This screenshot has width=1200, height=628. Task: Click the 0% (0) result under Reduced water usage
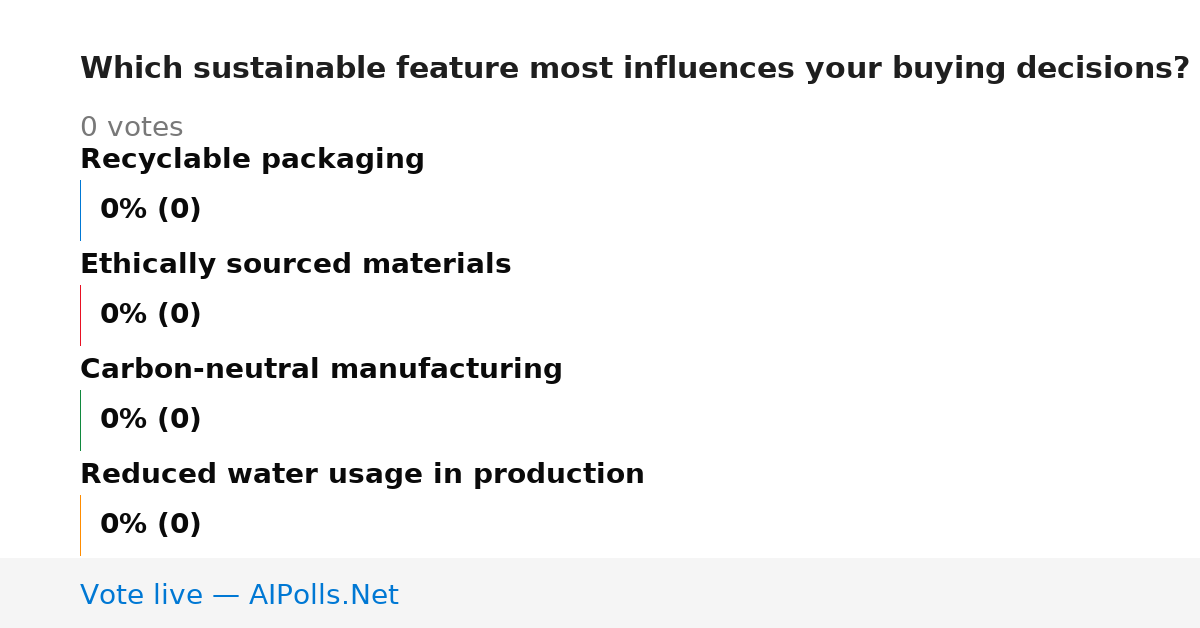click(x=150, y=525)
